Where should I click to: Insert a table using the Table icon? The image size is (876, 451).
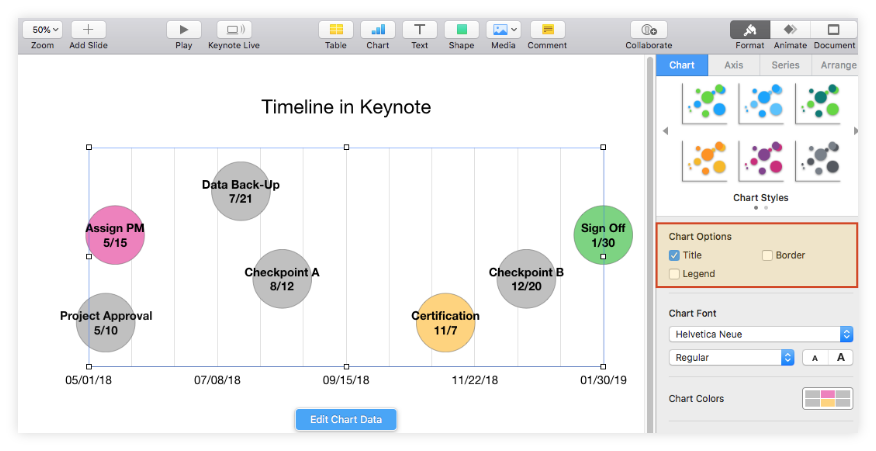[336, 30]
